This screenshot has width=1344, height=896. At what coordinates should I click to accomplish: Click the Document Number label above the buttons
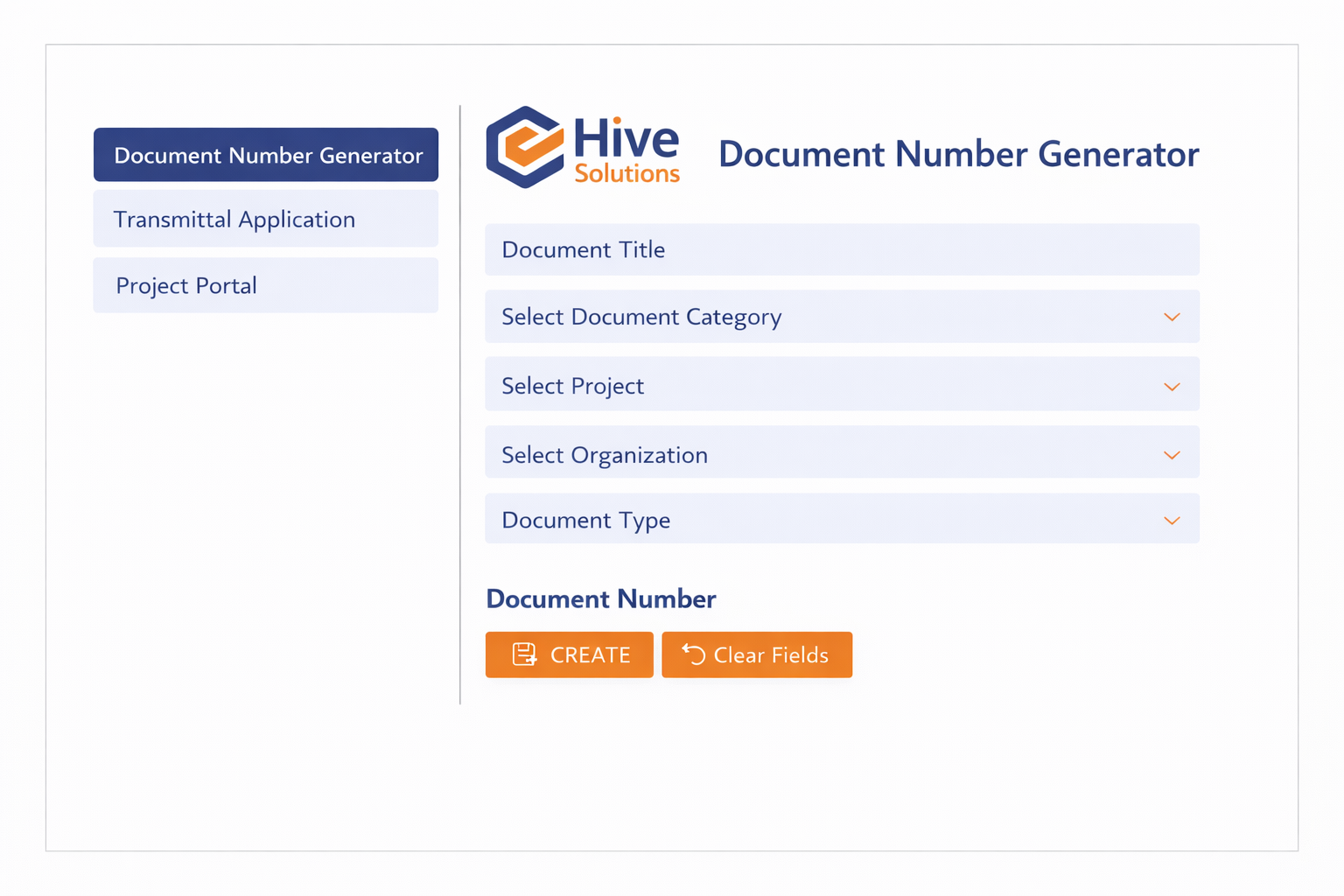(x=600, y=599)
